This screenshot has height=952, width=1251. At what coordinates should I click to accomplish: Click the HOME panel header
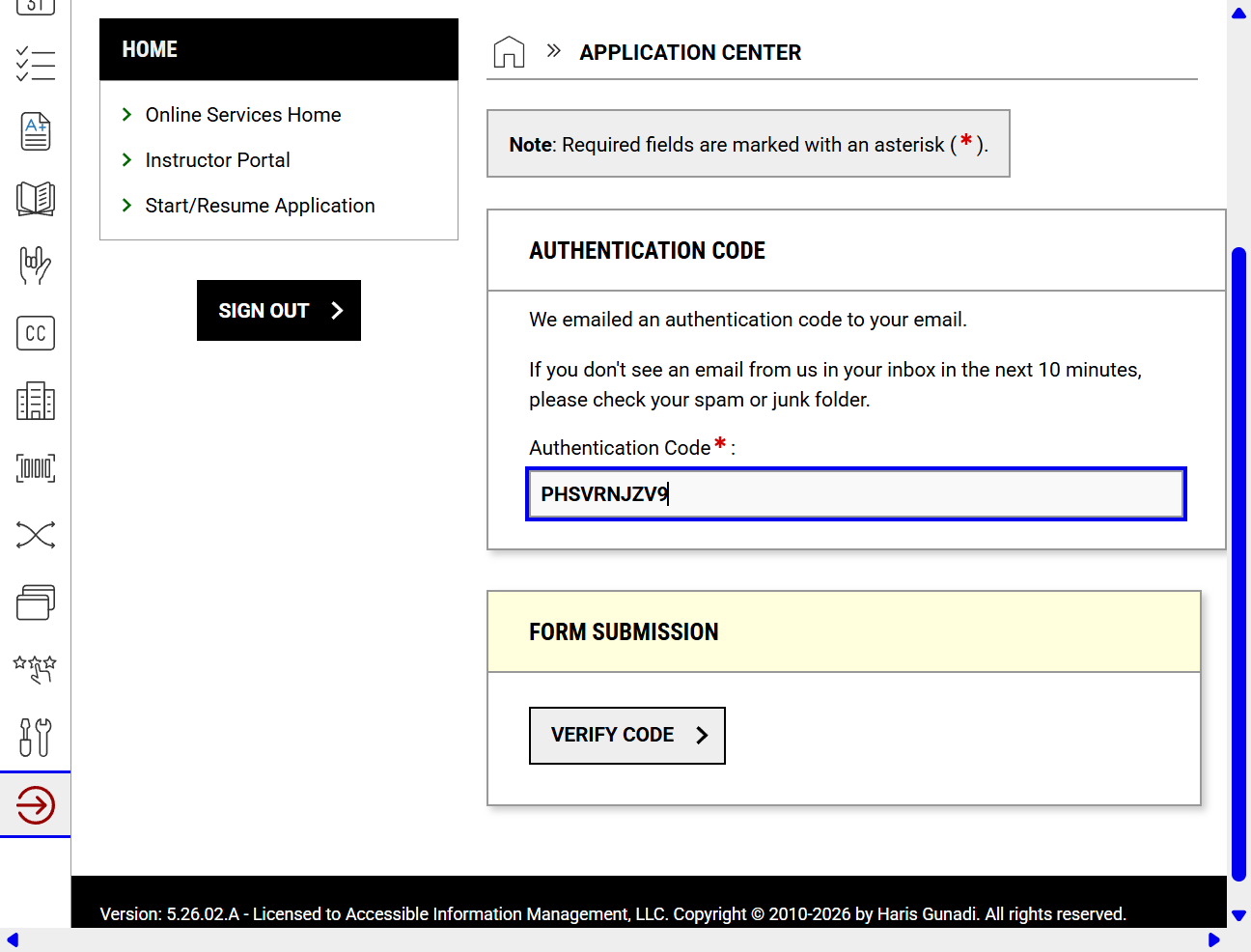tap(279, 49)
